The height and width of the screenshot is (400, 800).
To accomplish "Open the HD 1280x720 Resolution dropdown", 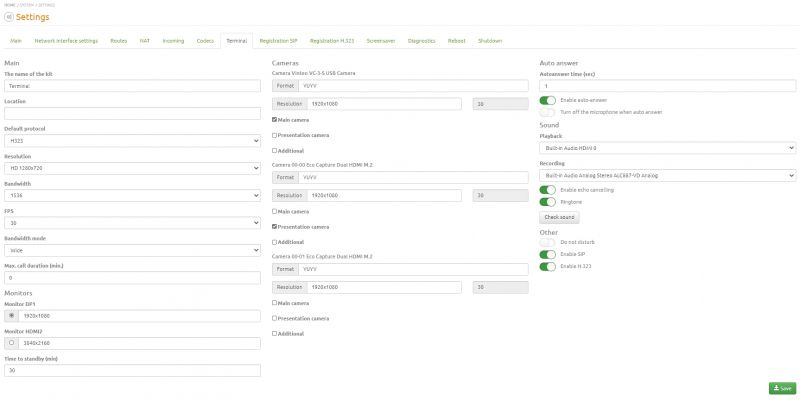I will (x=132, y=168).
